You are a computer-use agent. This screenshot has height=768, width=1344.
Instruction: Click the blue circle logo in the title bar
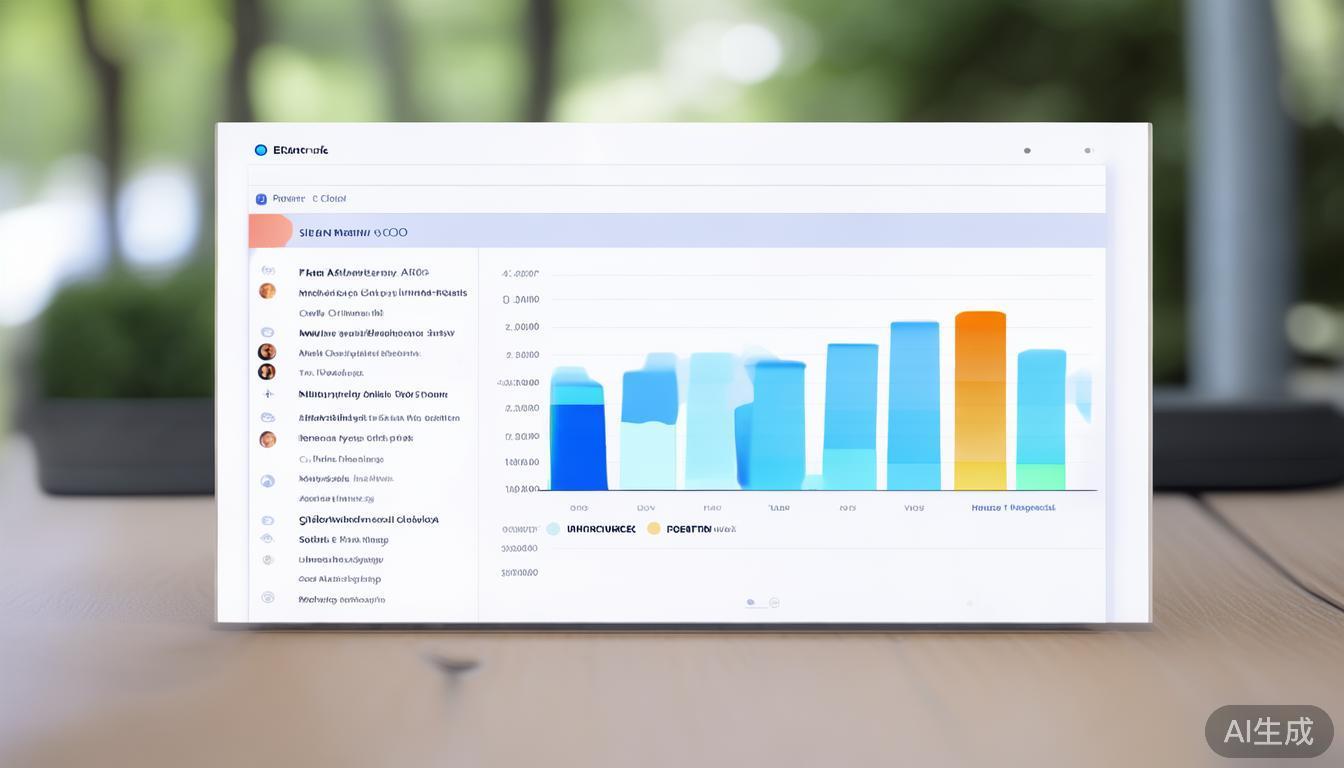[261, 150]
